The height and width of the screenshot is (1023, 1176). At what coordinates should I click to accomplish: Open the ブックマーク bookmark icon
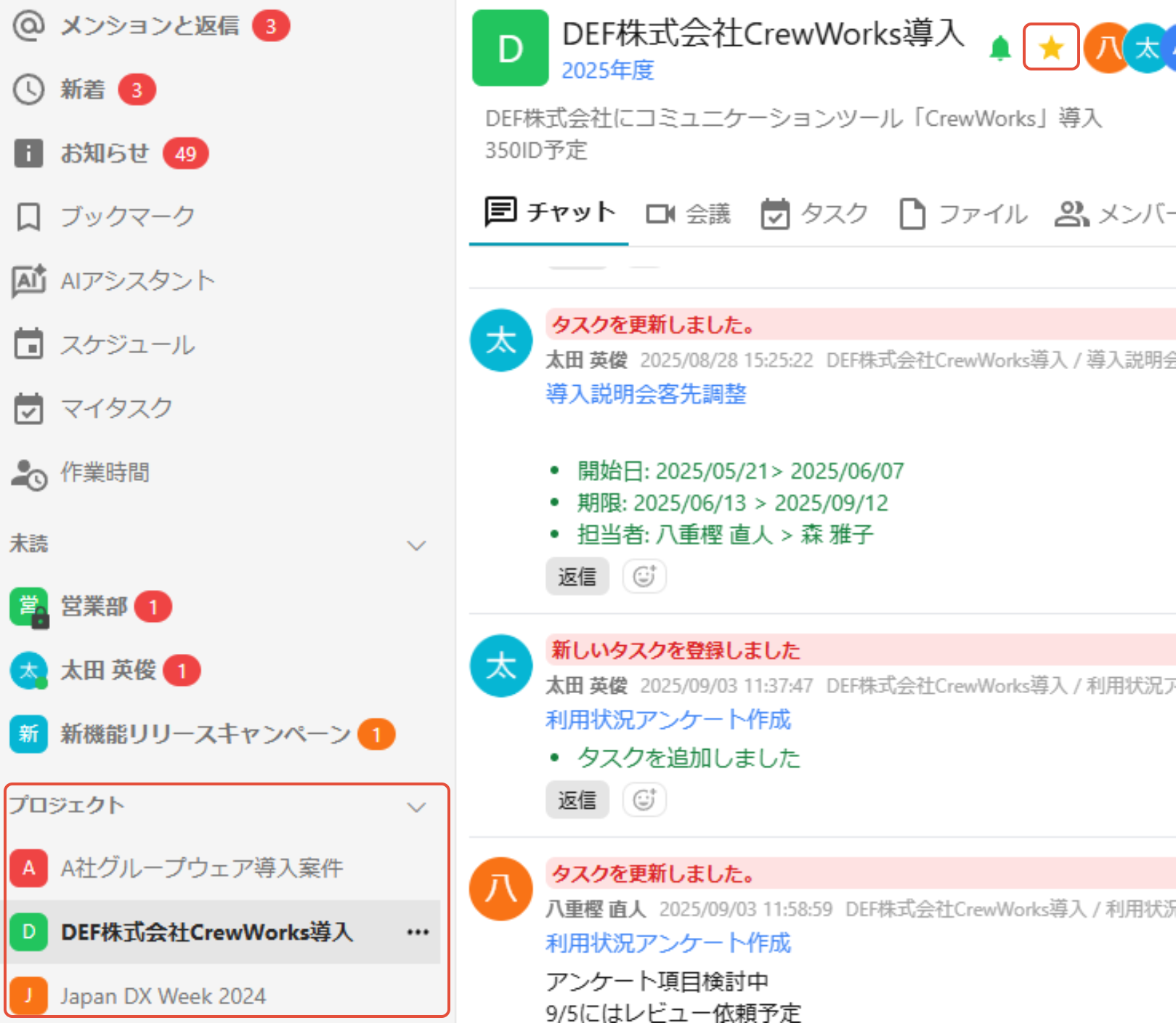(x=29, y=217)
